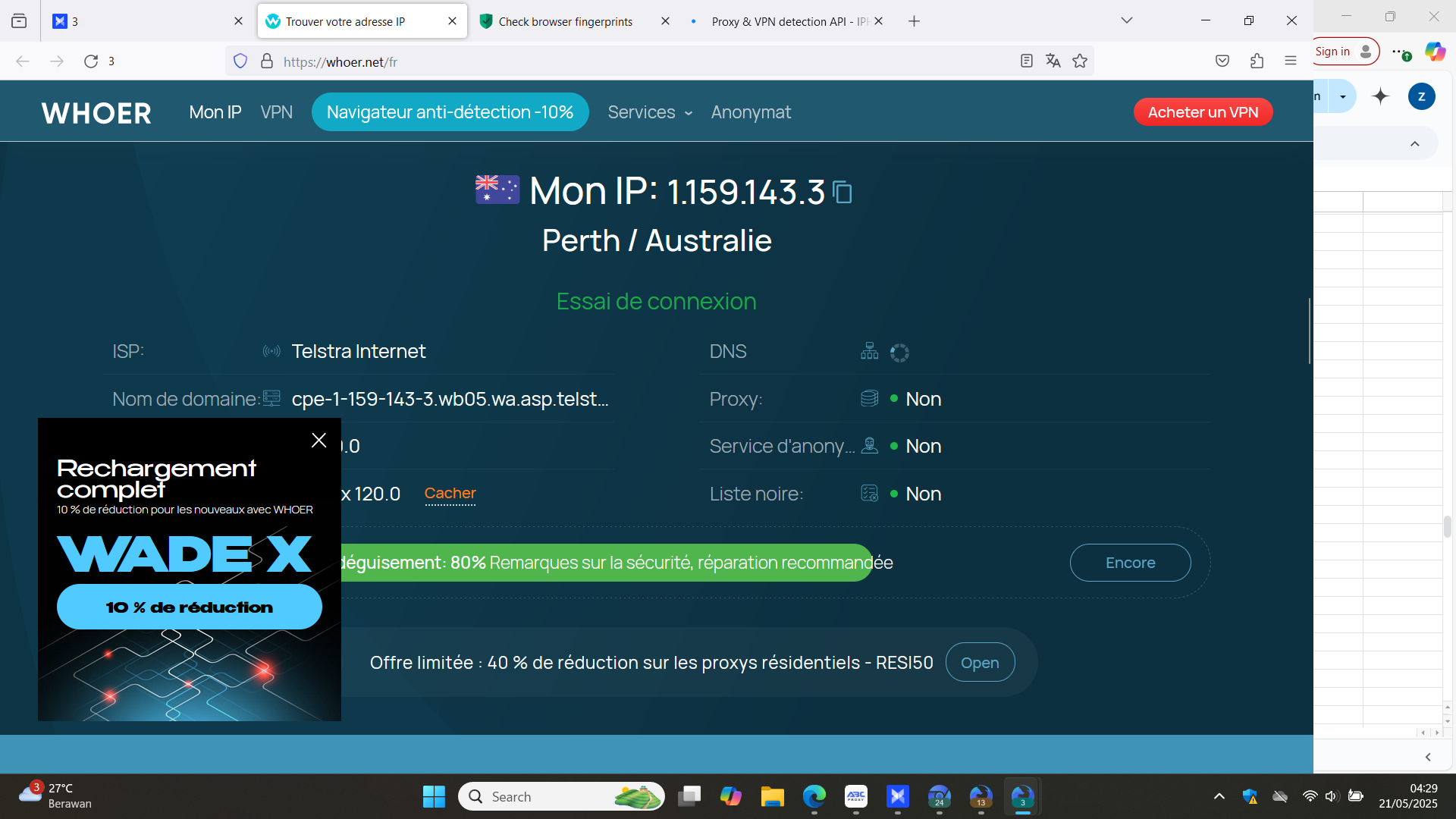The height and width of the screenshot is (819, 1456).
Task: Click the 10 % de réduction button
Action: (190, 607)
